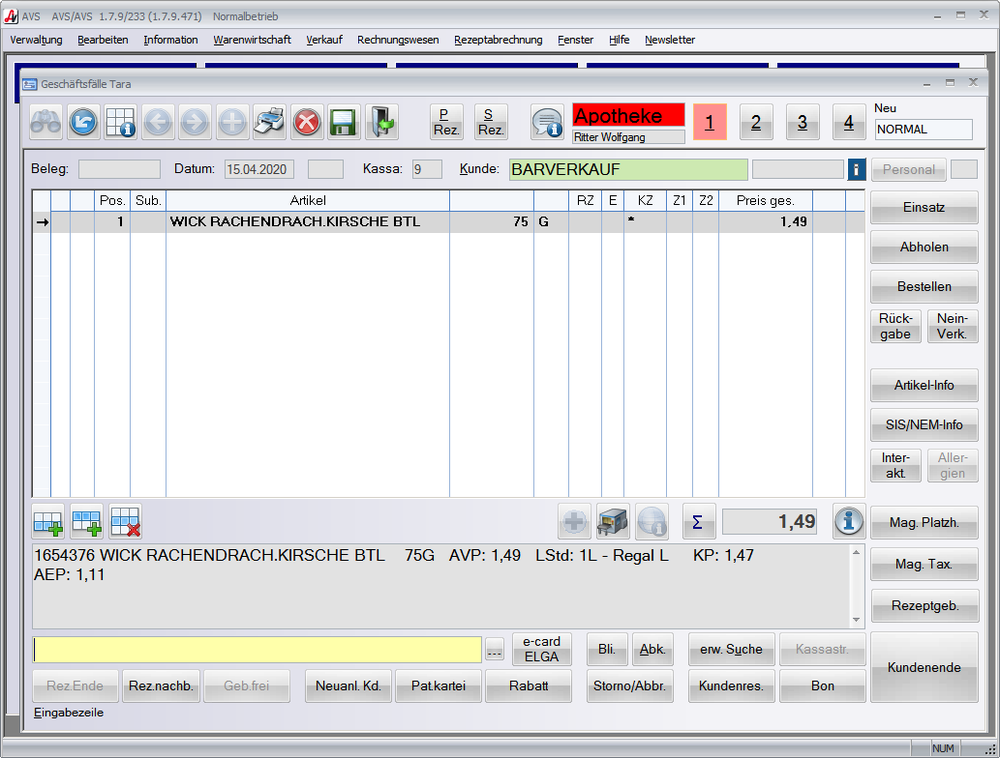The image size is (1000, 758).
Task: Switch to customer slot 2
Action: (x=756, y=122)
